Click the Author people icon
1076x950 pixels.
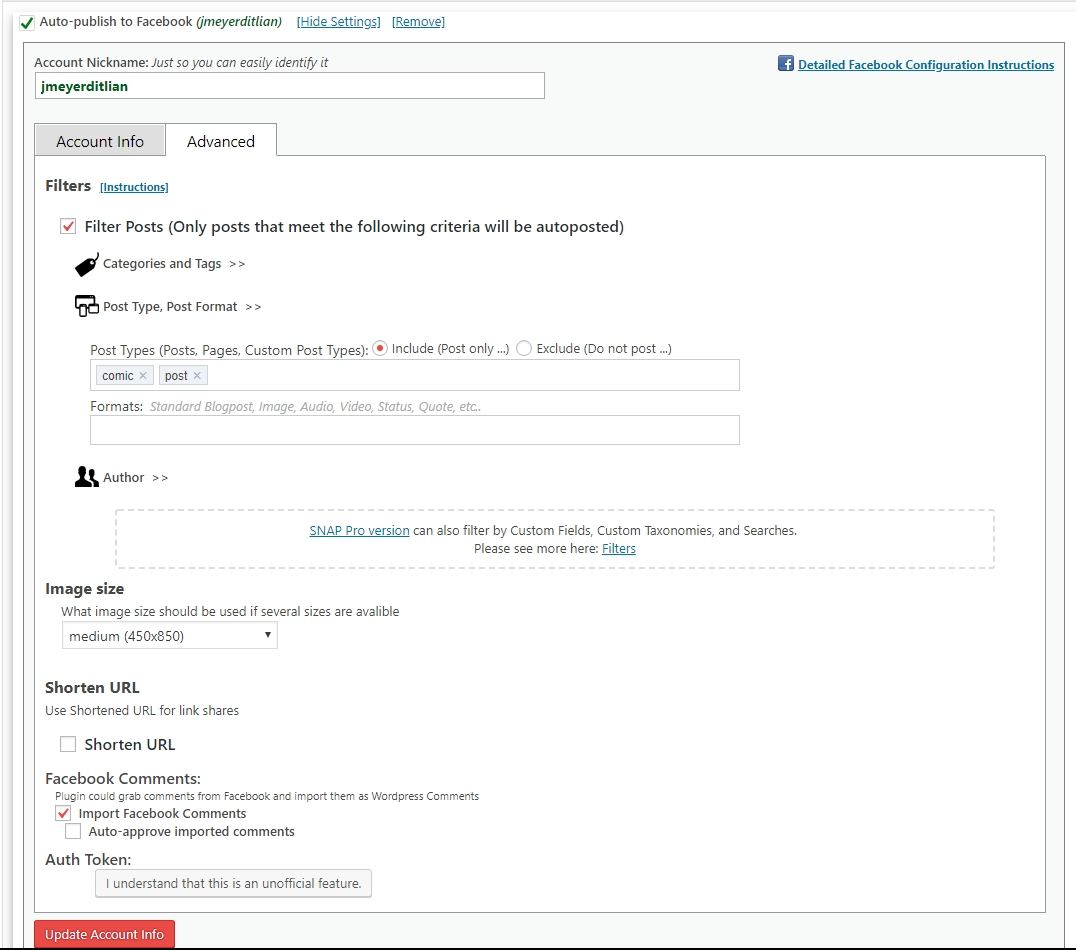[x=86, y=477]
